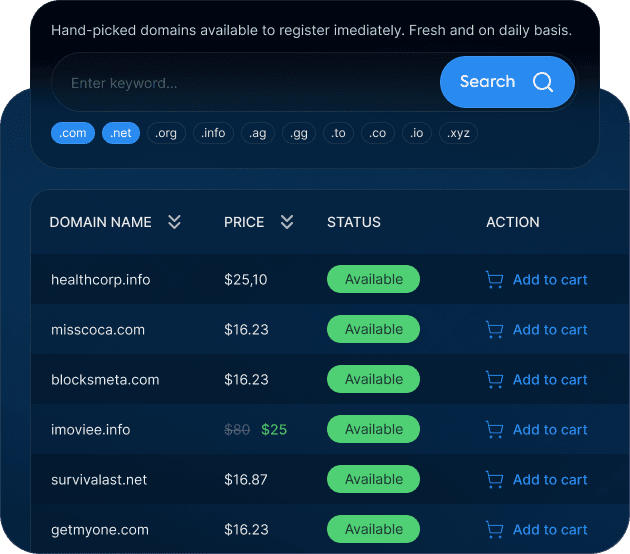Click the Status column header

pyautogui.click(x=354, y=222)
